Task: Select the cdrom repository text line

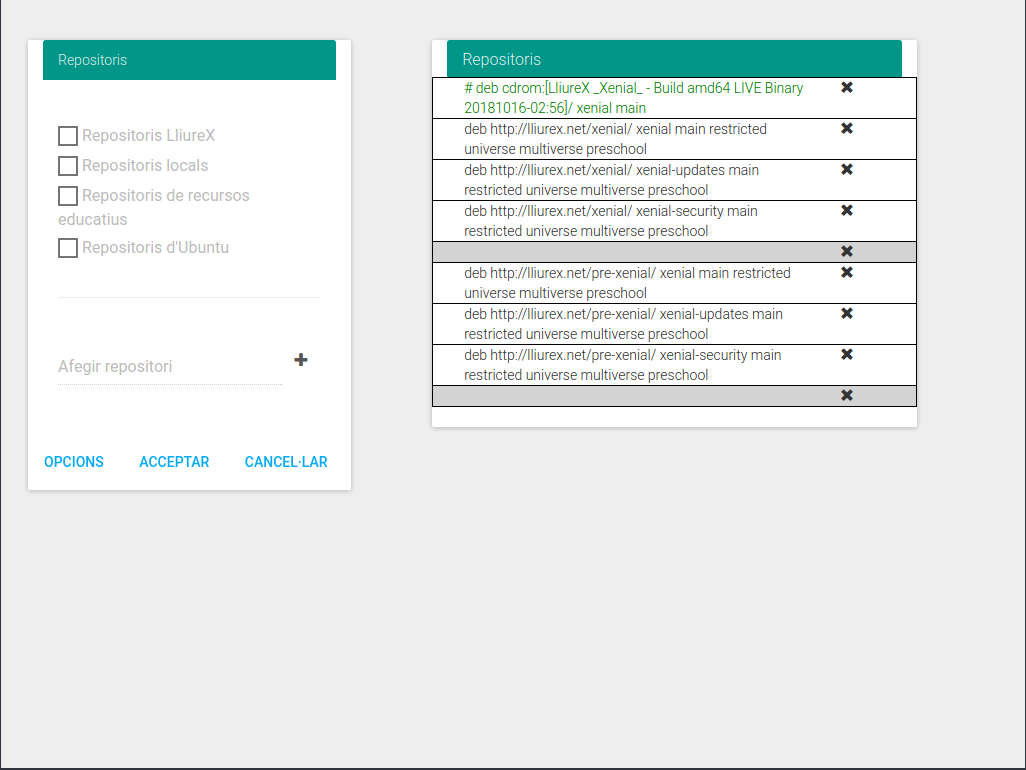Action: [633, 98]
